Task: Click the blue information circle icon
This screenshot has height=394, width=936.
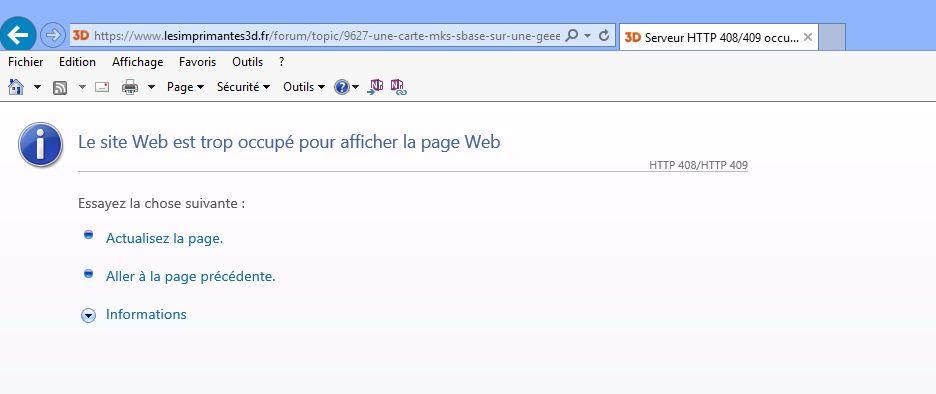Action: pyautogui.click(x=41, y=144)
